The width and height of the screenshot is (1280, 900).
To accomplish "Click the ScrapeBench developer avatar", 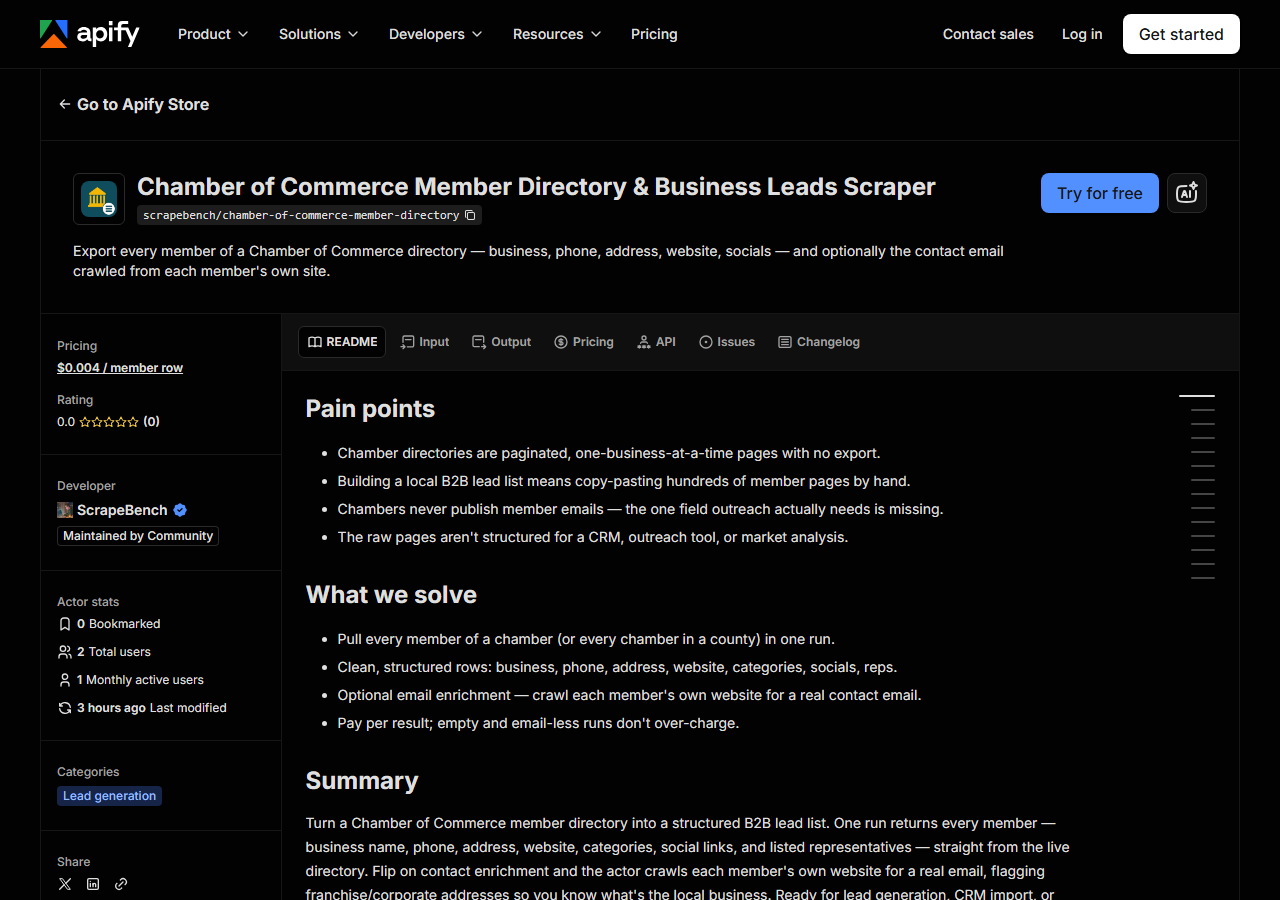I will (x=65, y=510).
